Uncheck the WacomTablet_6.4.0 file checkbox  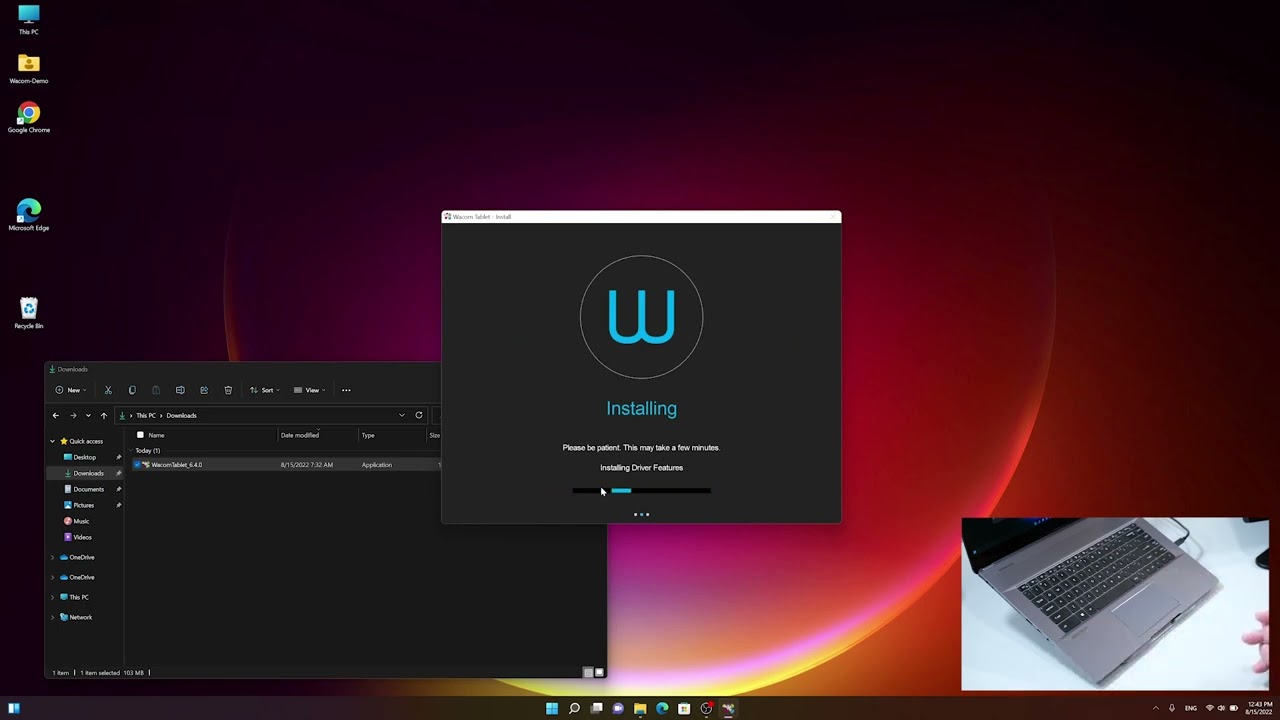(137, 465)
